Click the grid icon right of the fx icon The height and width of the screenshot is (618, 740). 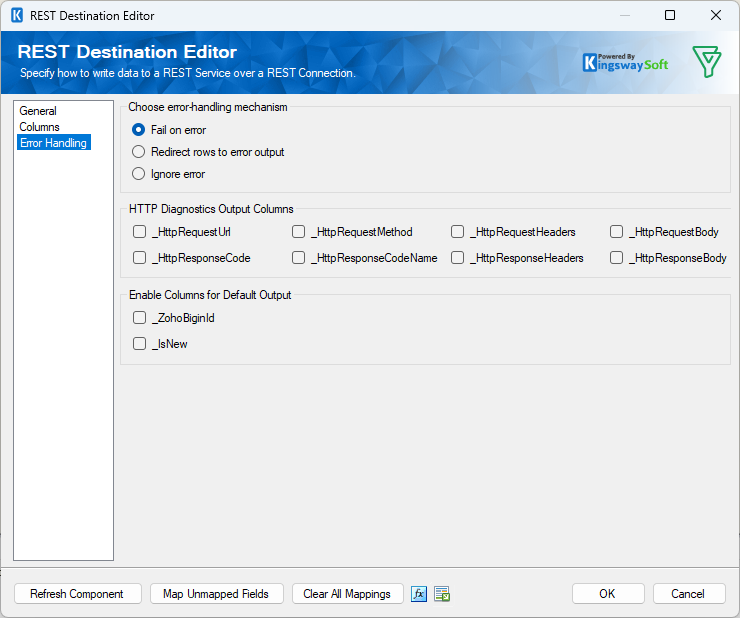point(442,593)
